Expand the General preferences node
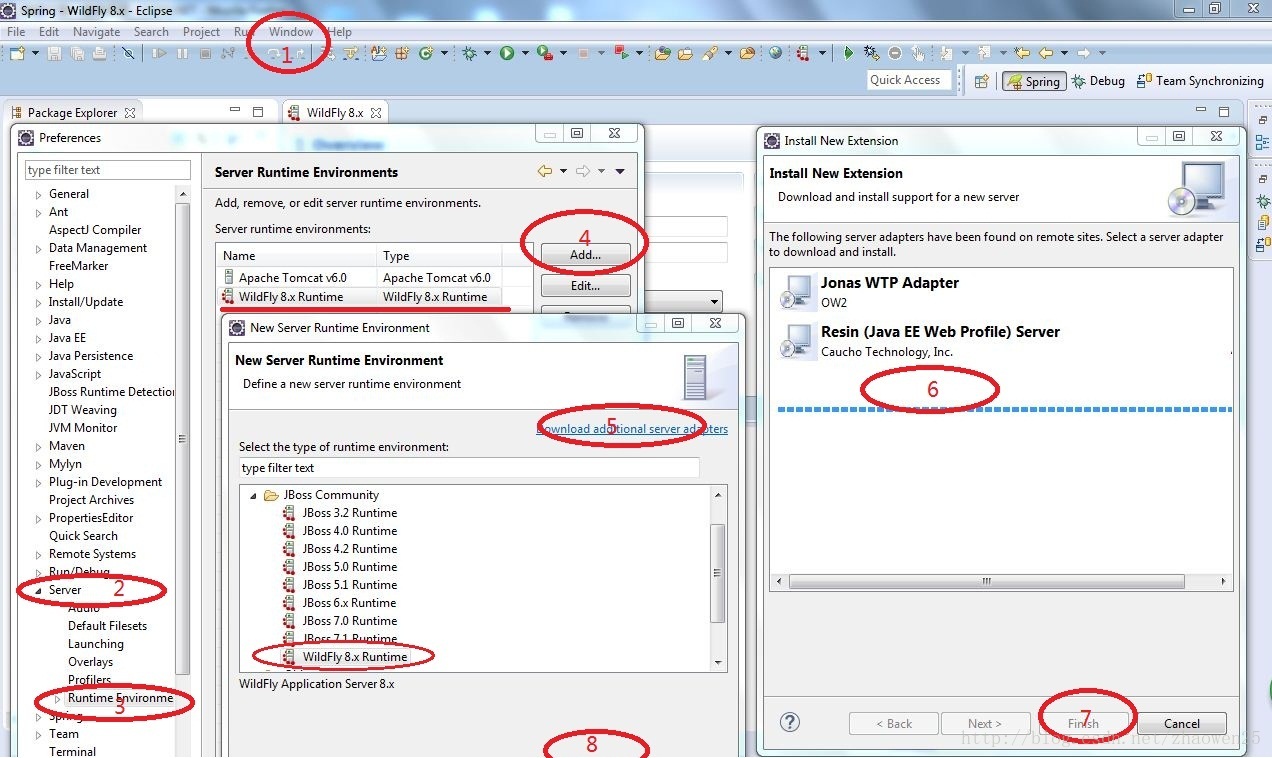1272x758 pixels. [x=39, y=195]
